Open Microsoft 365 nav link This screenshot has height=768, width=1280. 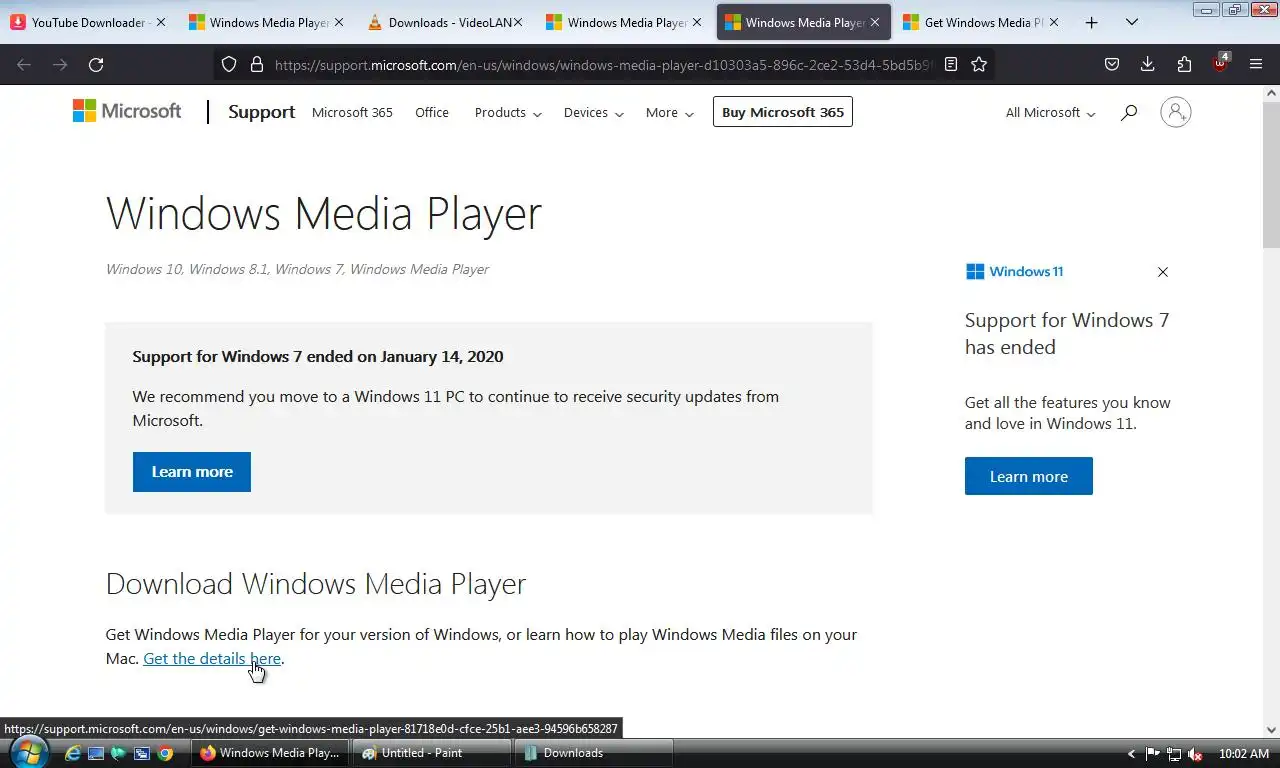coord(352,112)
